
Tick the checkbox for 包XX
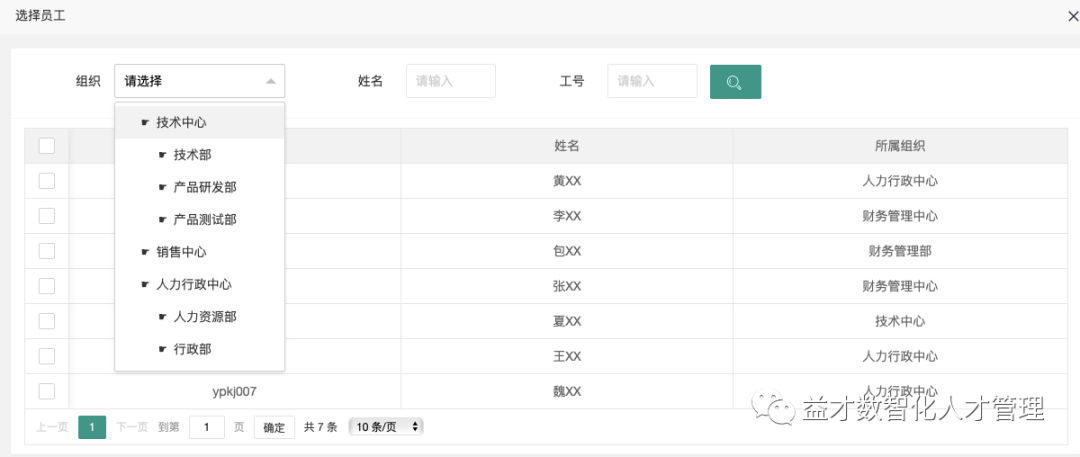pos(47,252)
